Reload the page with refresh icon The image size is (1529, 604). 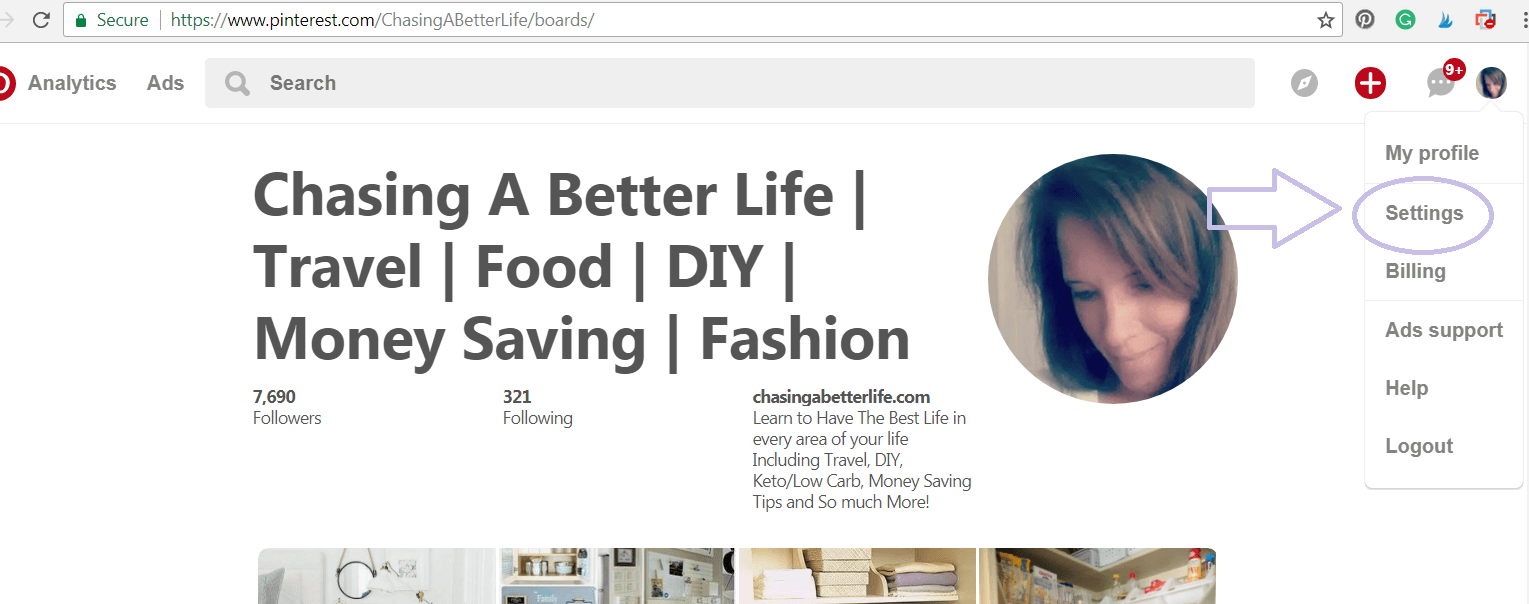(x=41, y=20)
